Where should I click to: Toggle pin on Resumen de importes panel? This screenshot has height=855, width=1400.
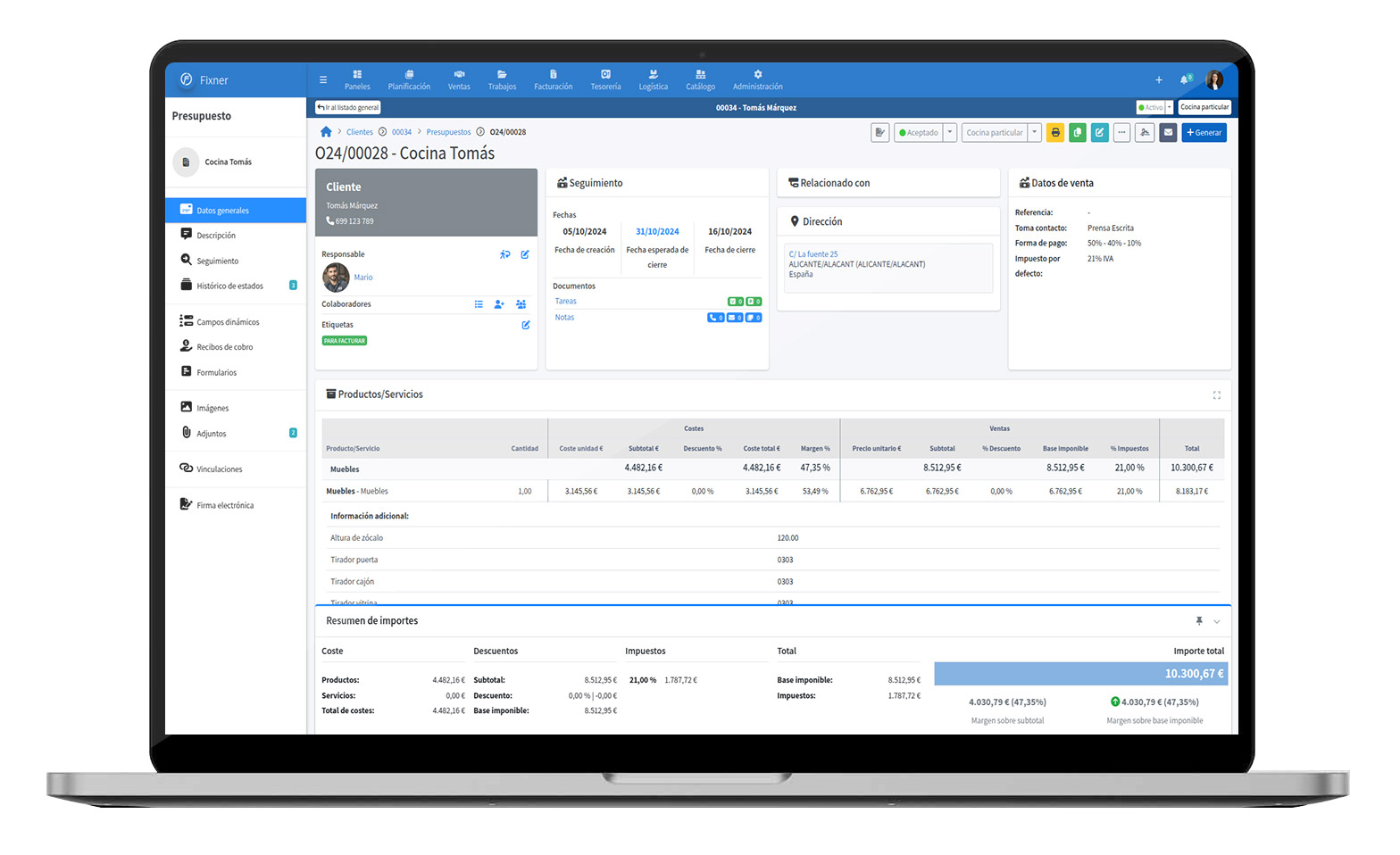[x=1199, y=621]
